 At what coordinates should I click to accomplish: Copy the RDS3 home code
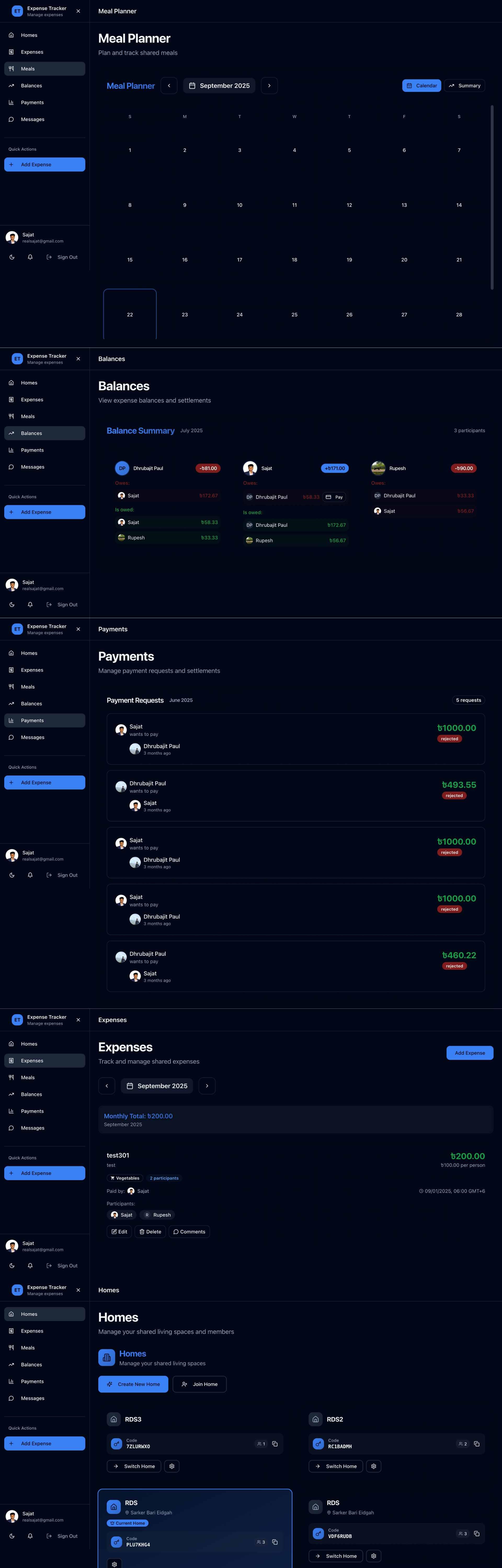275,1443
